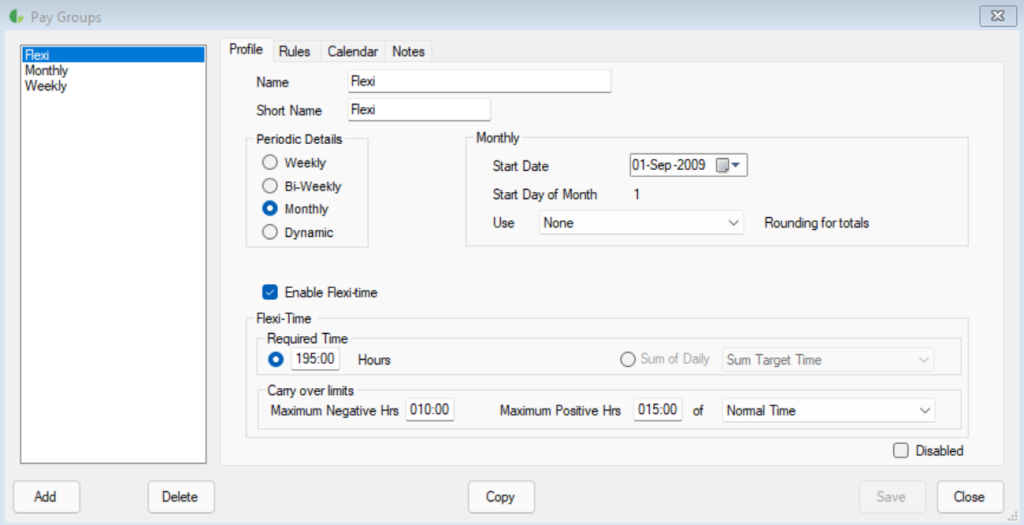Switch to the Rules tab
The height and width of the screenshot is (525, 1024).
(x=295, y=52)
